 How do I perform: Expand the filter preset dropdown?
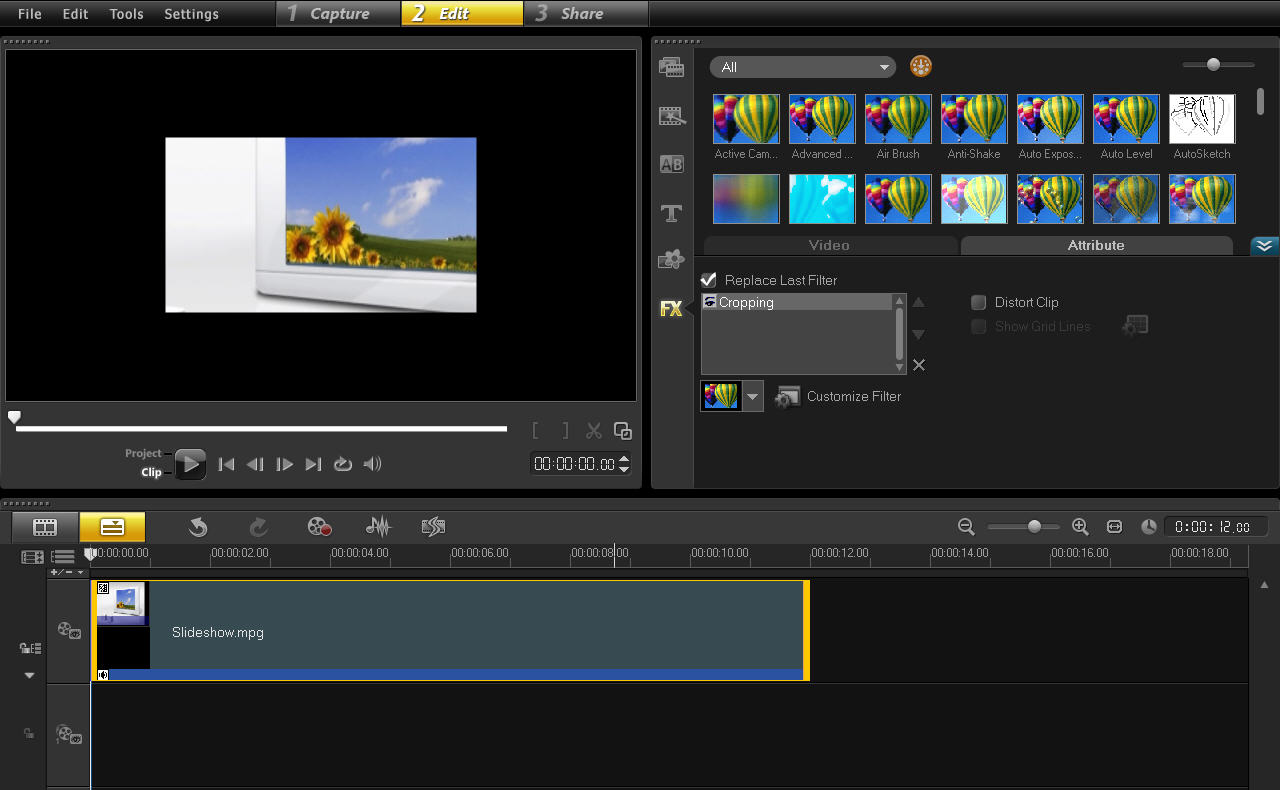pos(752,395)
